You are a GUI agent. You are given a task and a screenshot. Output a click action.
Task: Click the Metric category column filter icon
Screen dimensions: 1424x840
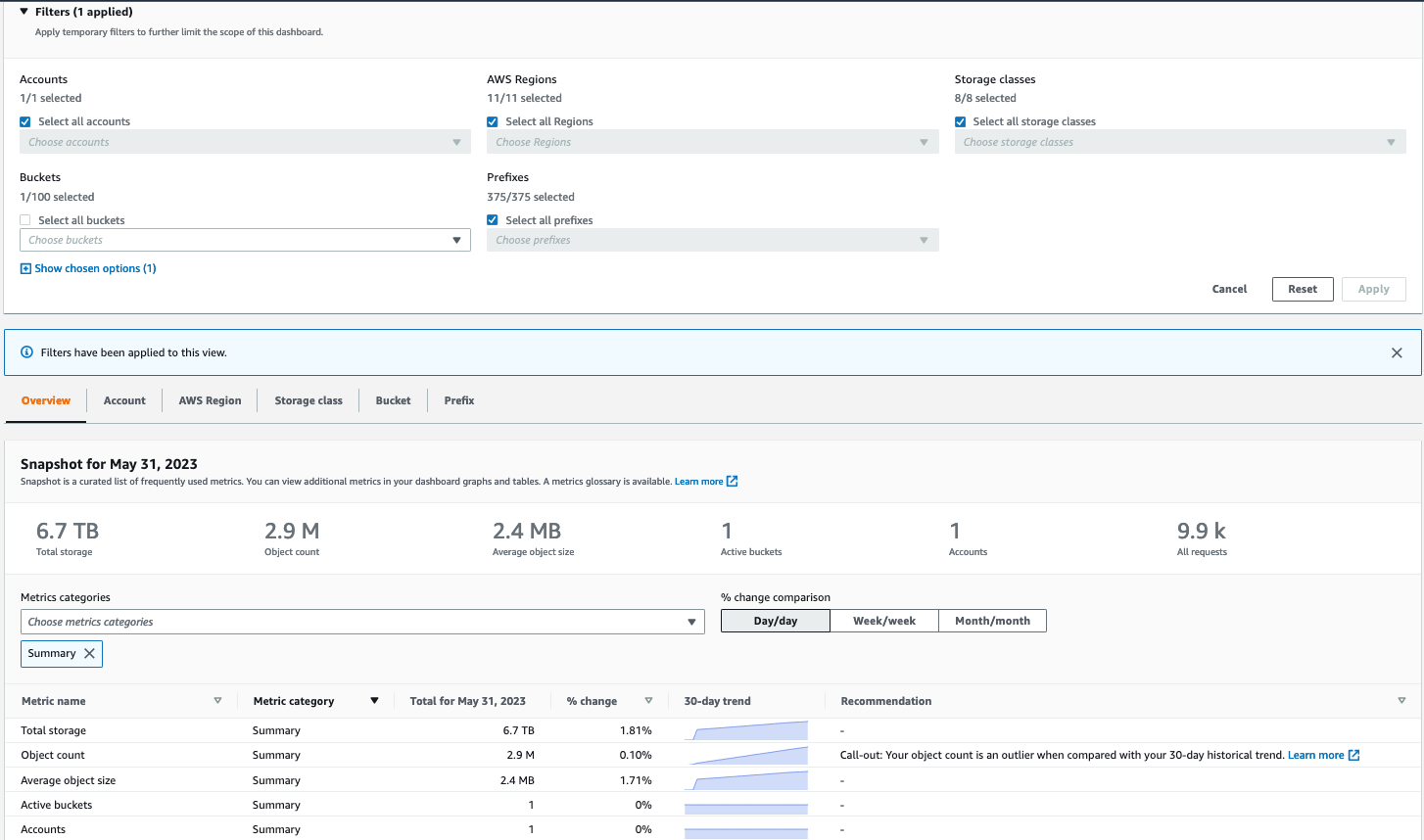[374, 700]
